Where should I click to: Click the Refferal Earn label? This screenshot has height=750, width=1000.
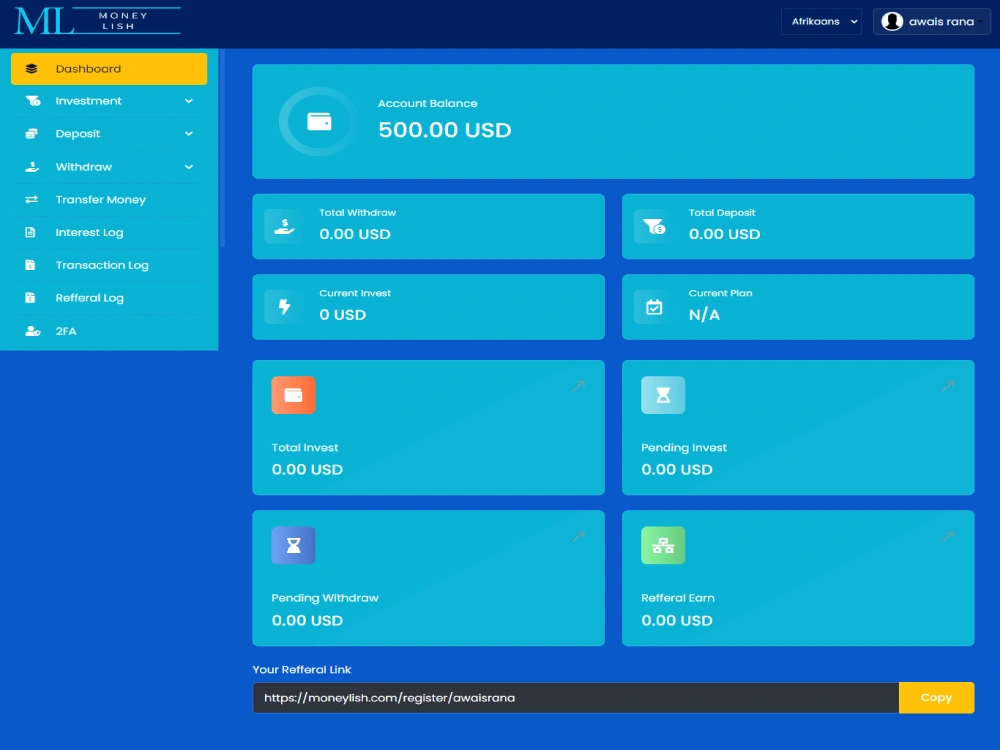click(x=677, y=598)
